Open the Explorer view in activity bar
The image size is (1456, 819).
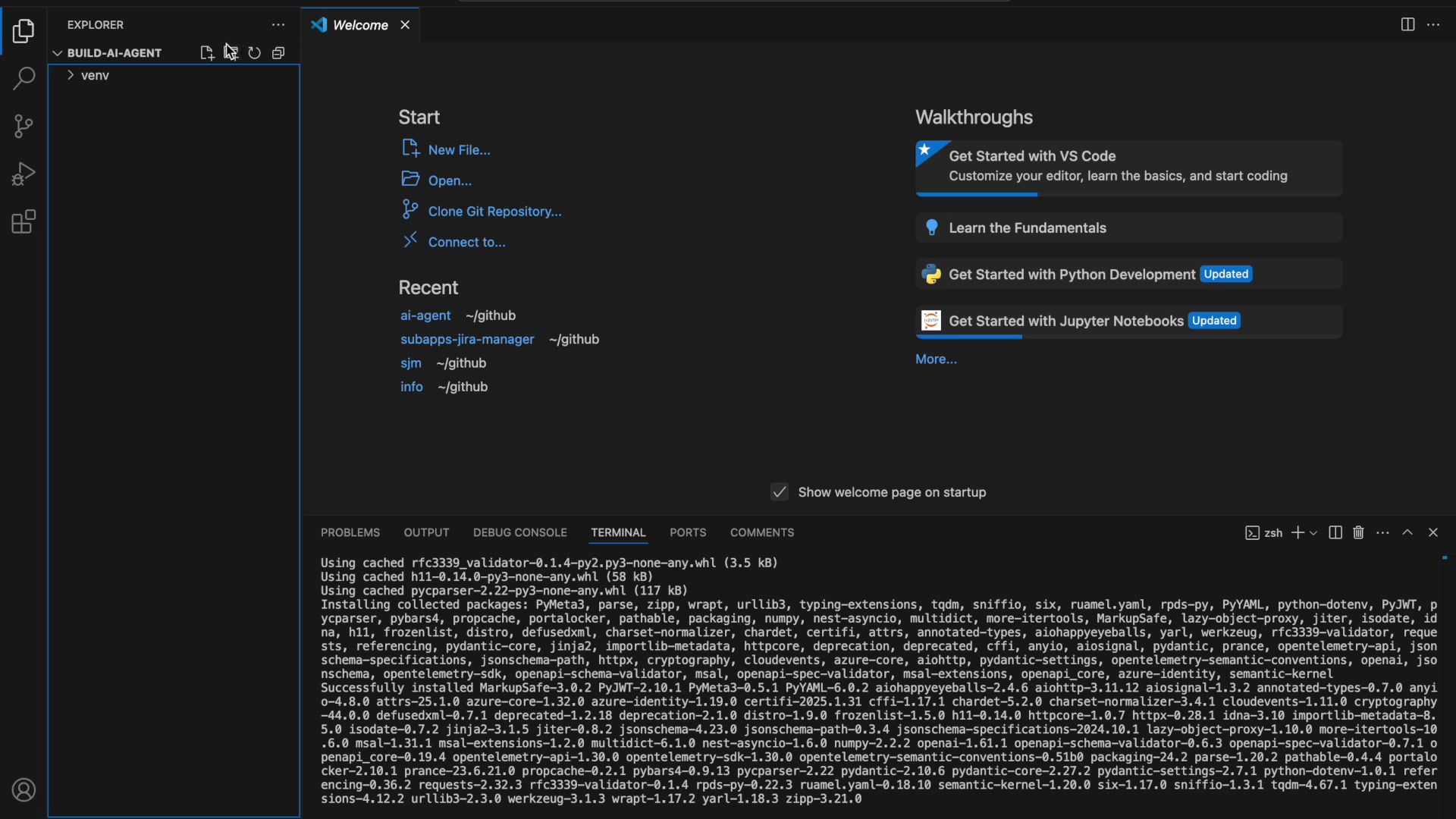click(24, 32)
